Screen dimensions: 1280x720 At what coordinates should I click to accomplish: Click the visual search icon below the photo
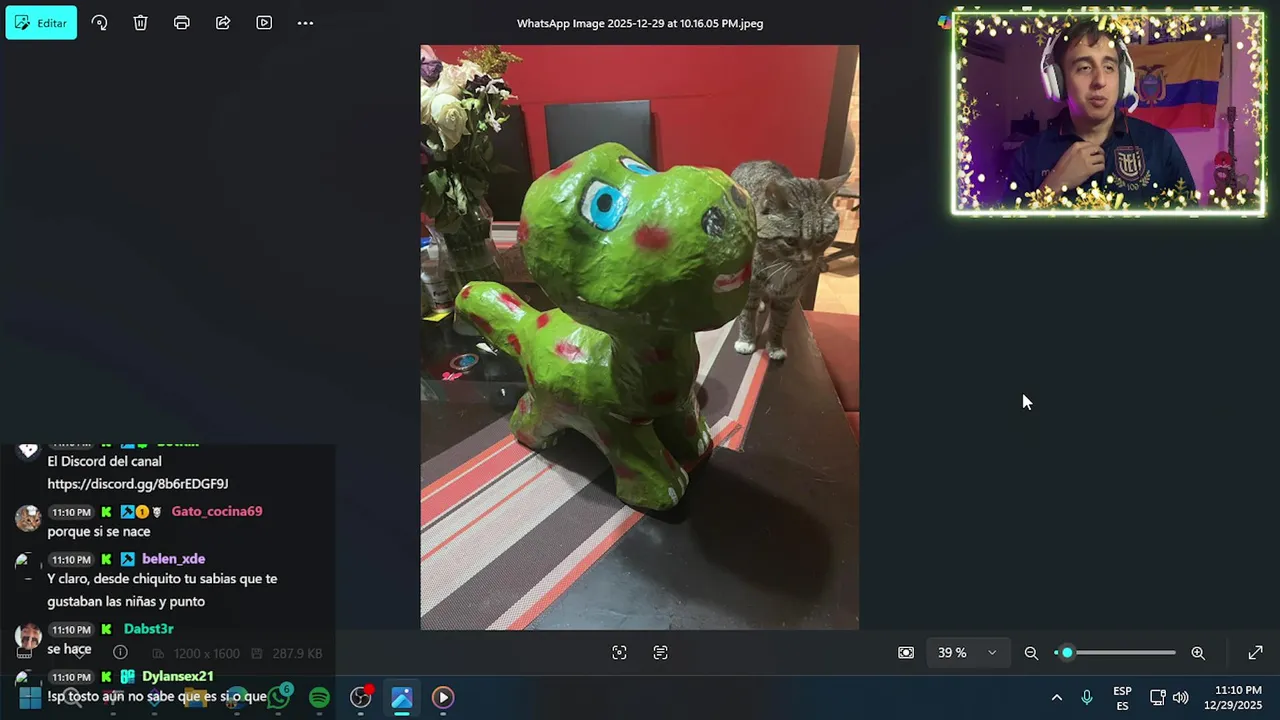(x=619, y=653)
